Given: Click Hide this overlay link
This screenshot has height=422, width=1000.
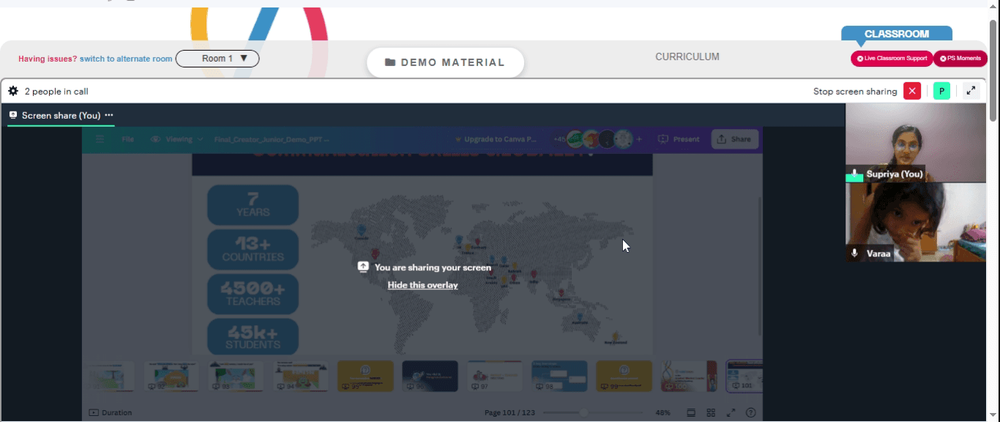Looking at the screenshot, I should tap(423, 285).
